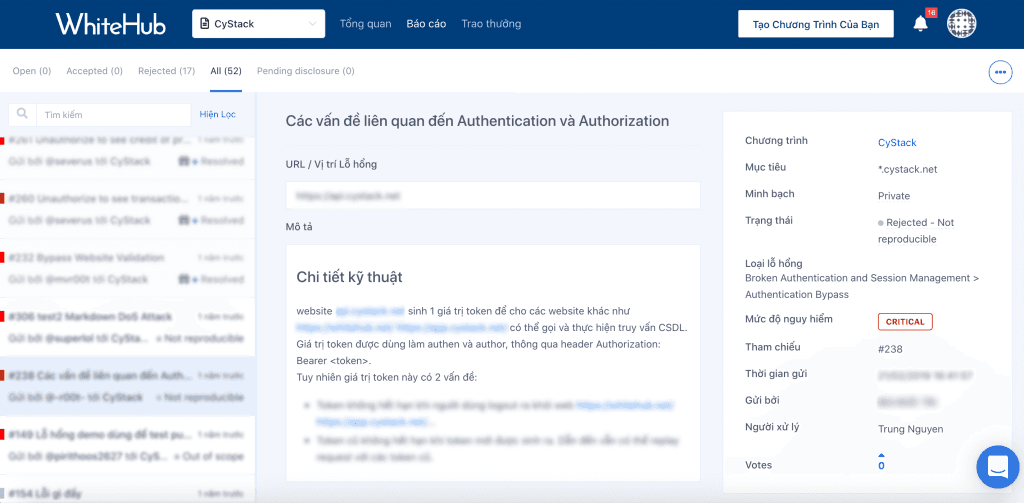1024x503 pixels.
Task: Select report #238 Các vấn đề liên quan
Action: point(127,386)
